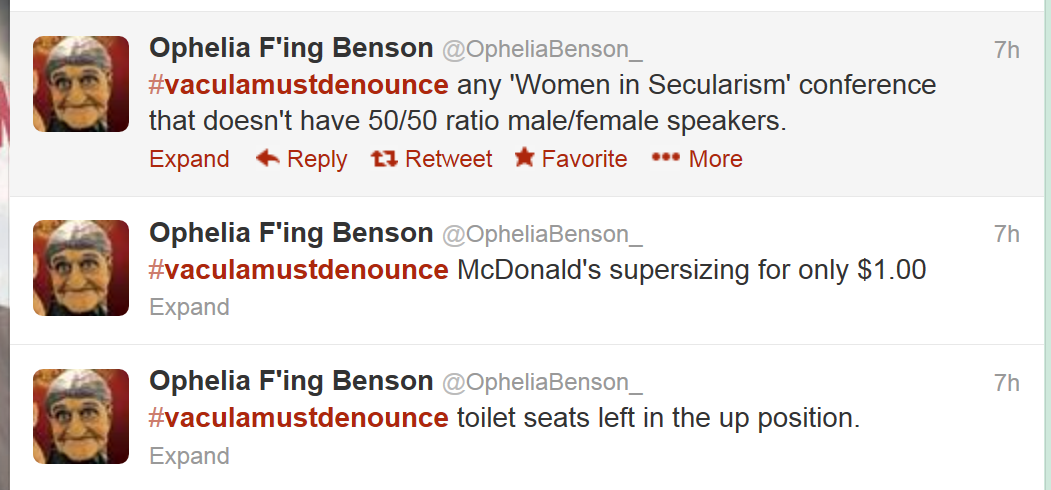Open hashtag #vaculamustdenounce in first tweet
The width and height of the screenshot is (1051, 490).
coord(298,84)
